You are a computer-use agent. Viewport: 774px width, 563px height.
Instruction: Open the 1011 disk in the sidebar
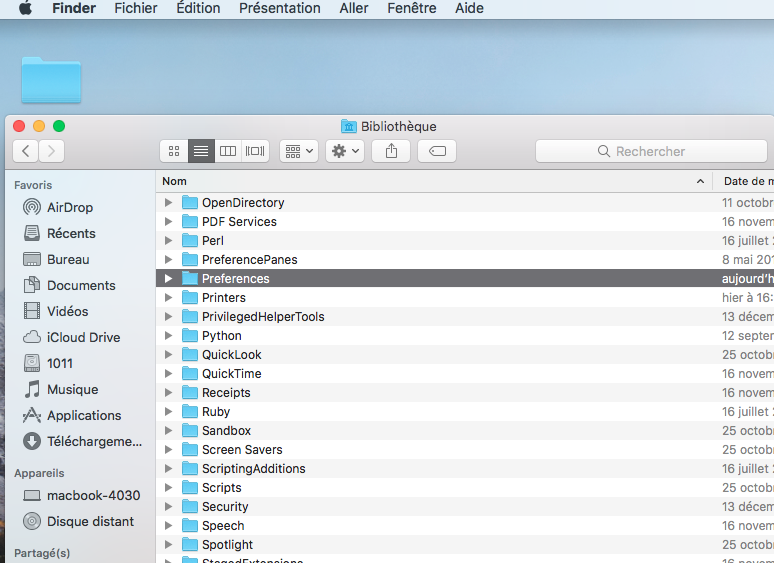pyautogui.click(x=48, y=363)
